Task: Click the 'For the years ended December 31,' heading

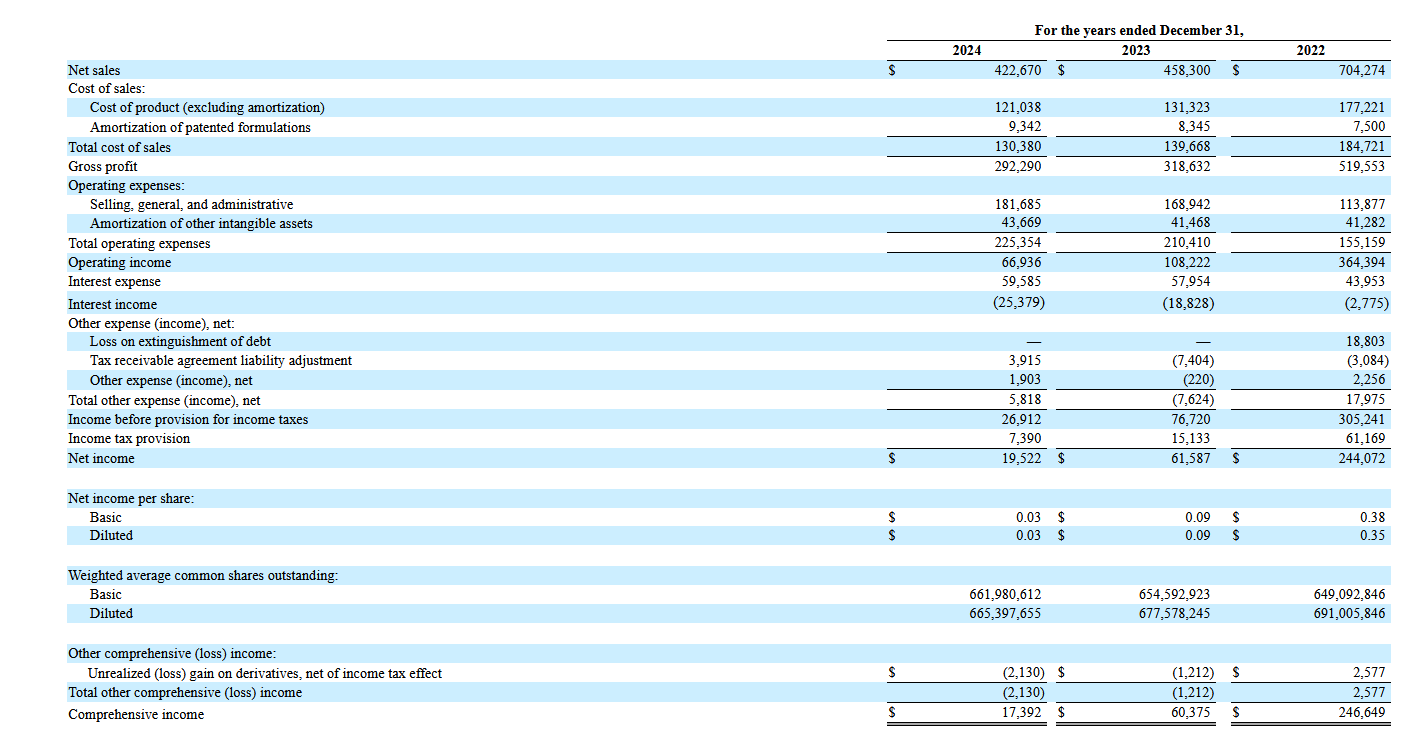Action: tap(1138, 31)
